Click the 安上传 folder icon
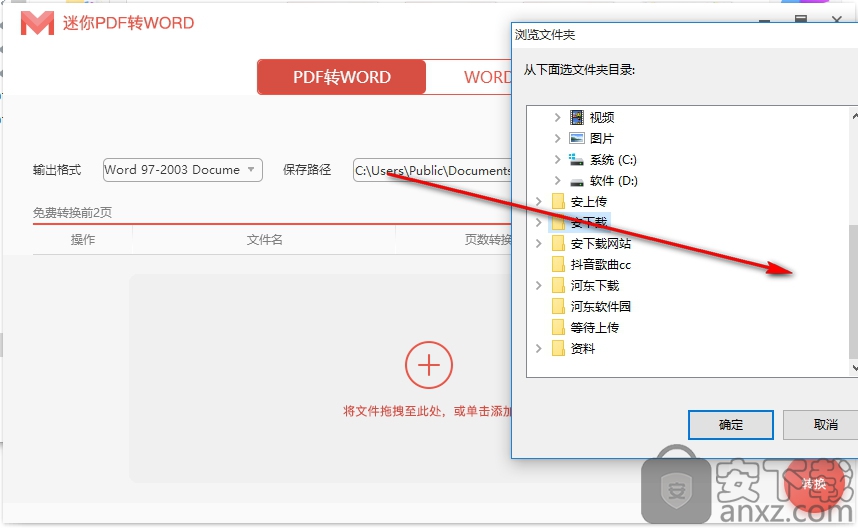Viewport: 858px width, 528px height. click(x=558, y=201)
